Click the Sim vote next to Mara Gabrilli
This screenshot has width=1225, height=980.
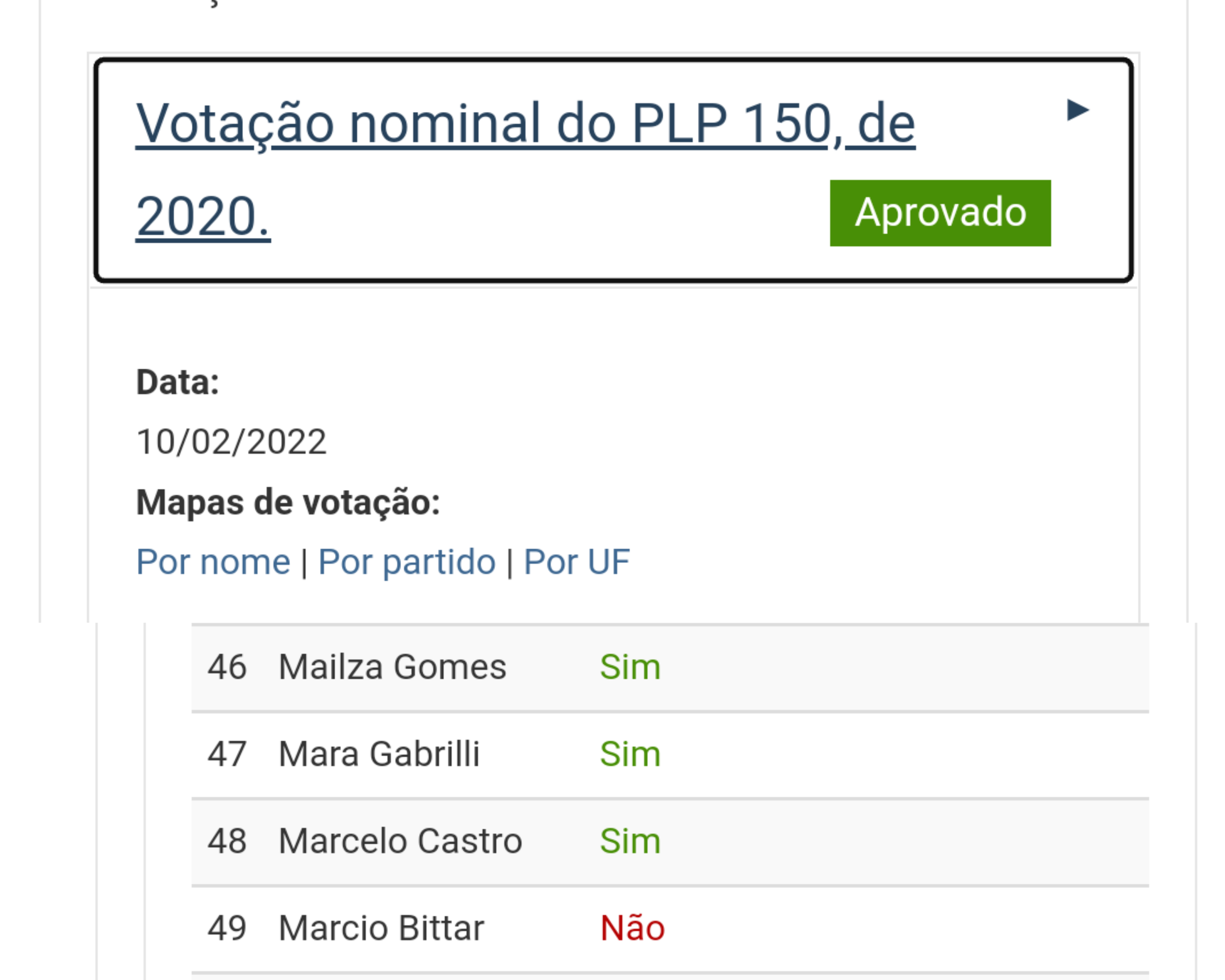coord(630,754)
